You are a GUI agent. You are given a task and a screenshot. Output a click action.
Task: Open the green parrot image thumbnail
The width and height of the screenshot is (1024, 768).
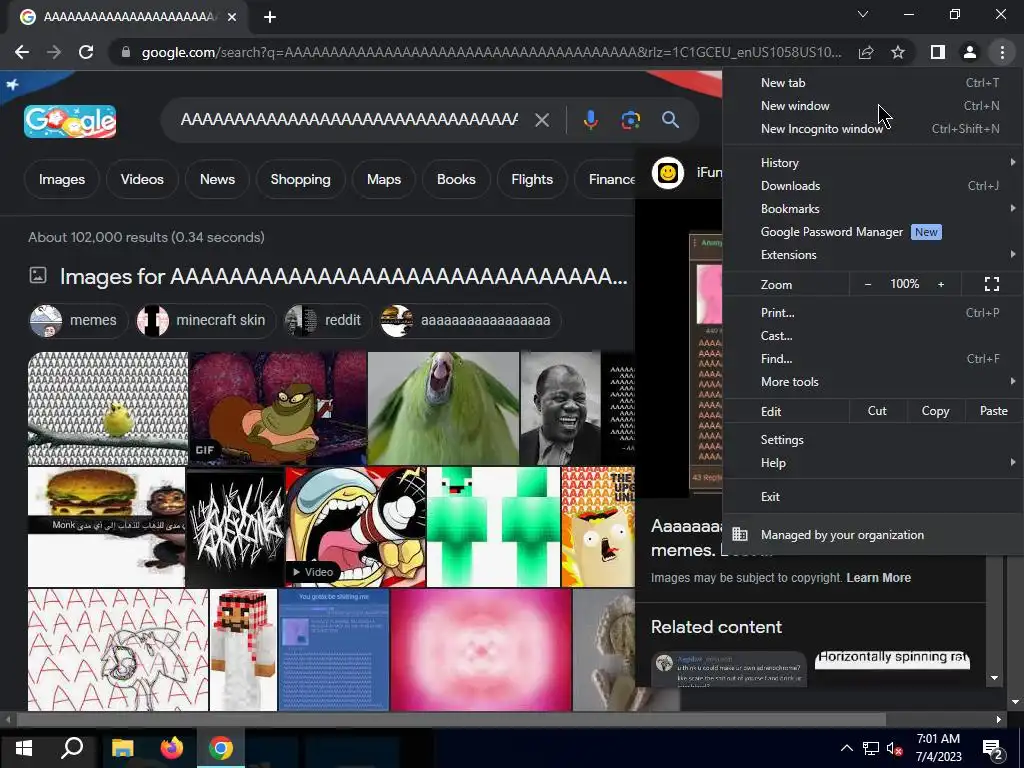tap(443, 408)
